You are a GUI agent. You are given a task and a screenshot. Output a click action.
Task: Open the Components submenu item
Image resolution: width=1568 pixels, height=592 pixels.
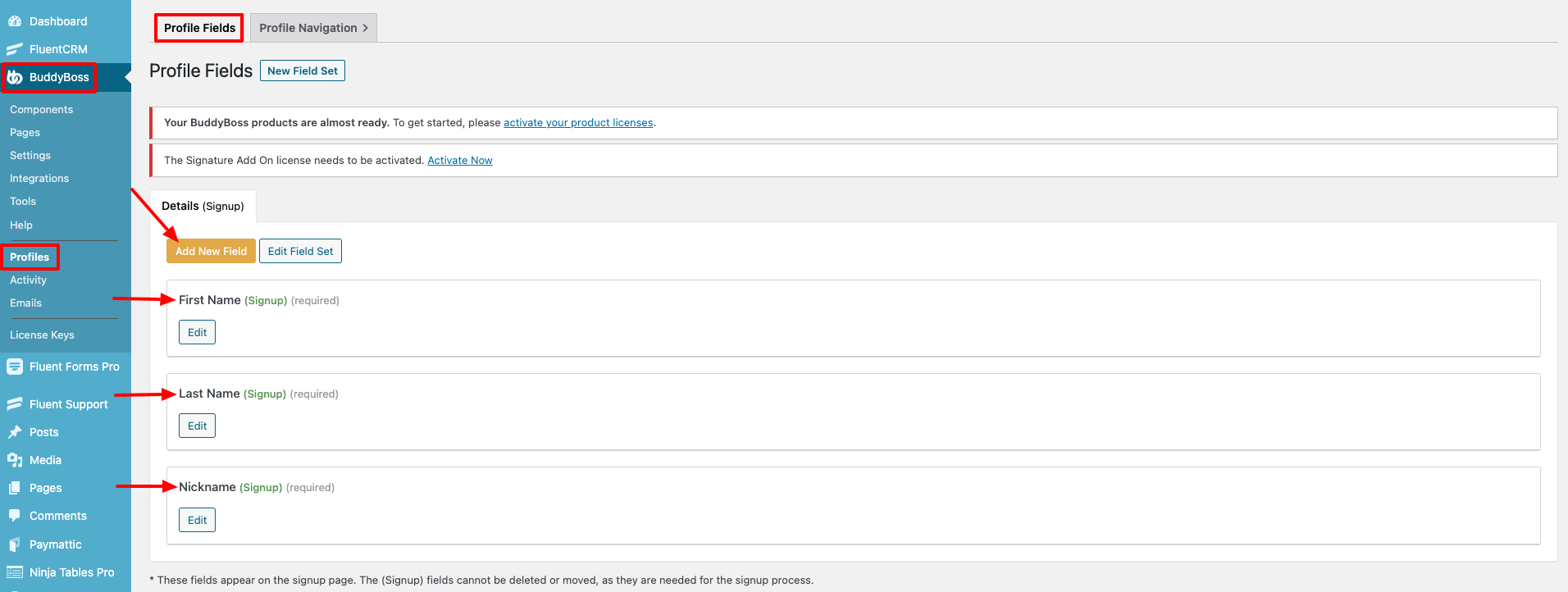(x=41, y=109)
